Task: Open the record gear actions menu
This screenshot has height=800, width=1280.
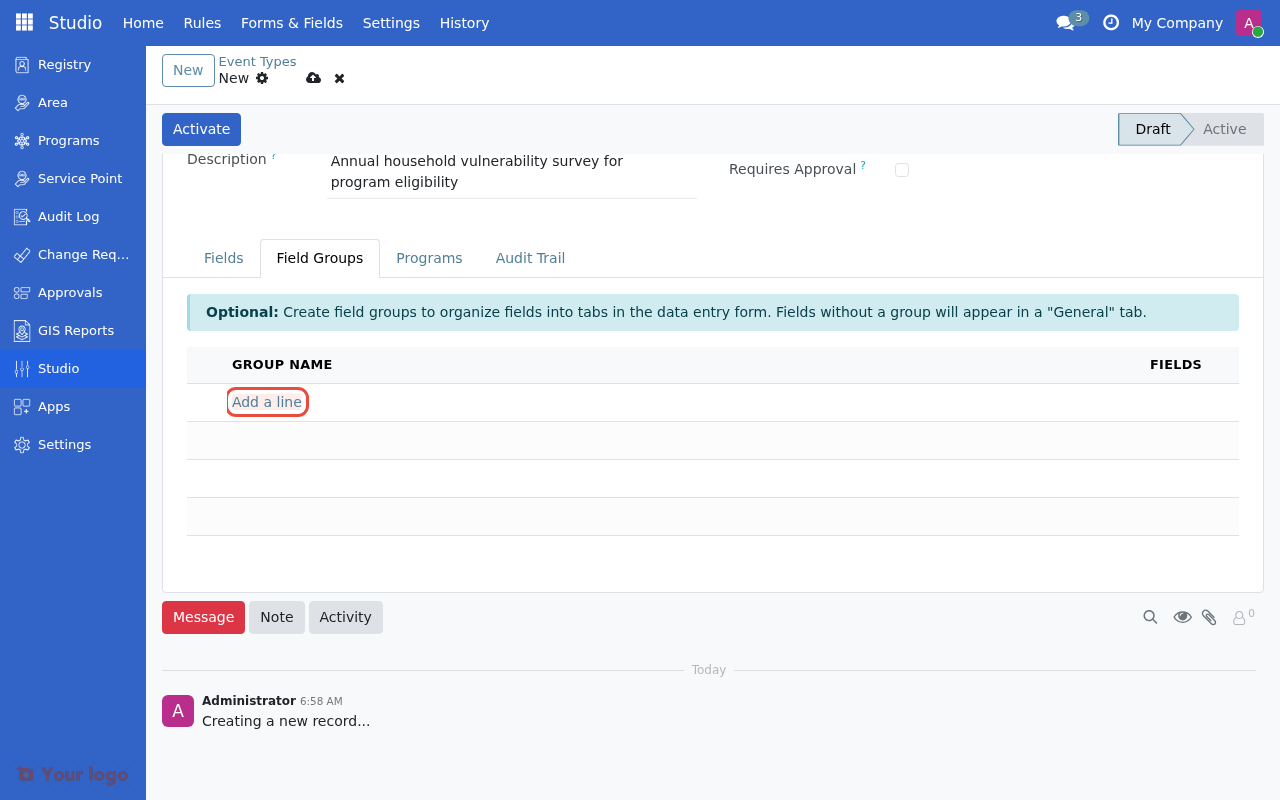Action: (x=262, y=78)
